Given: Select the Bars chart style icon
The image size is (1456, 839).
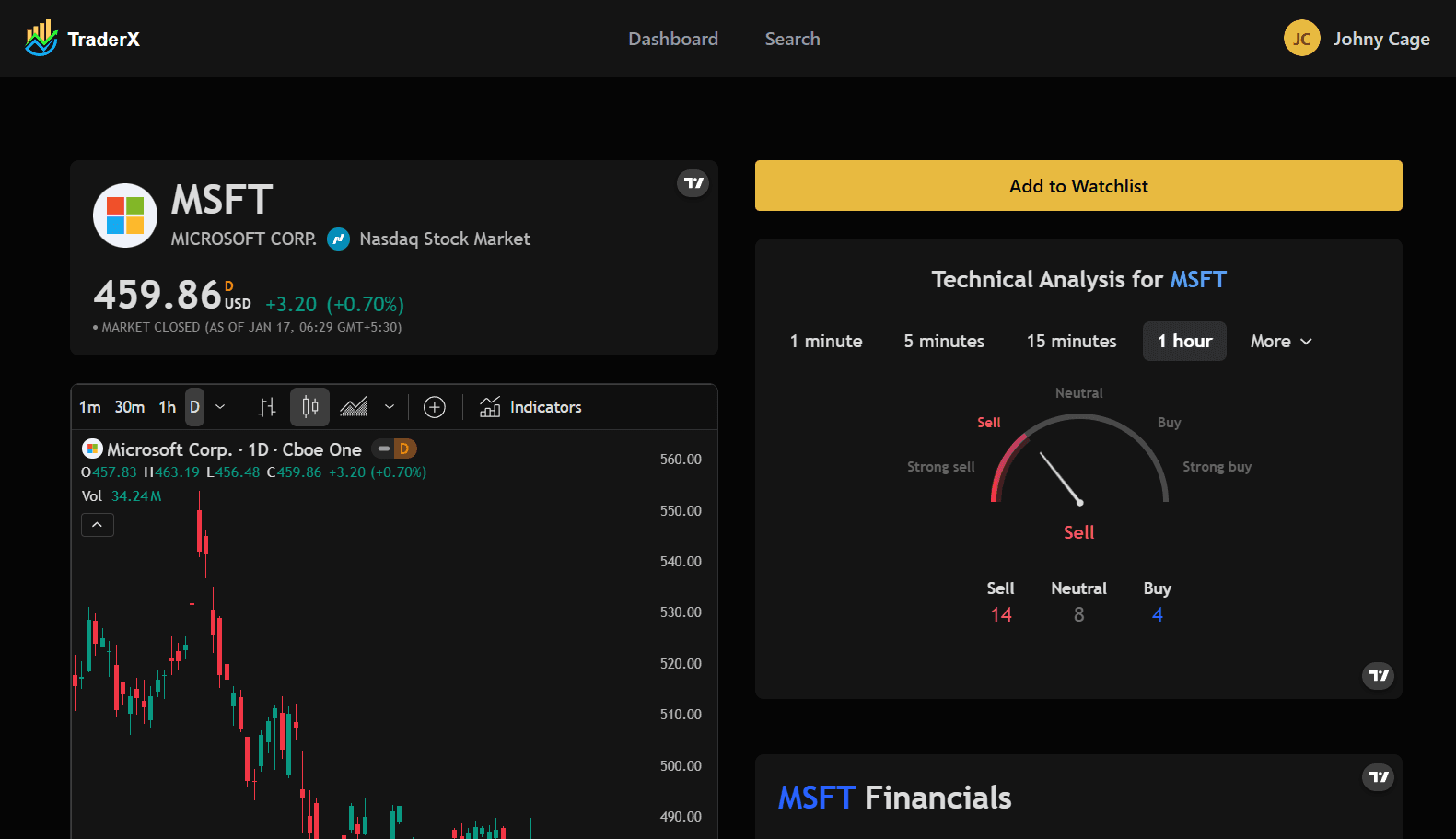Looking at the screenshot, I should 267,407.
